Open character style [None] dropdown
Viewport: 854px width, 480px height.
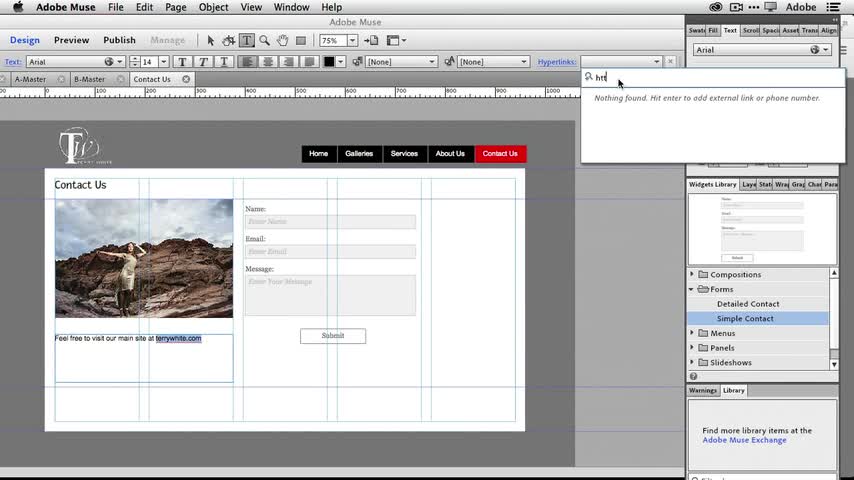click(x=493, y=62)
